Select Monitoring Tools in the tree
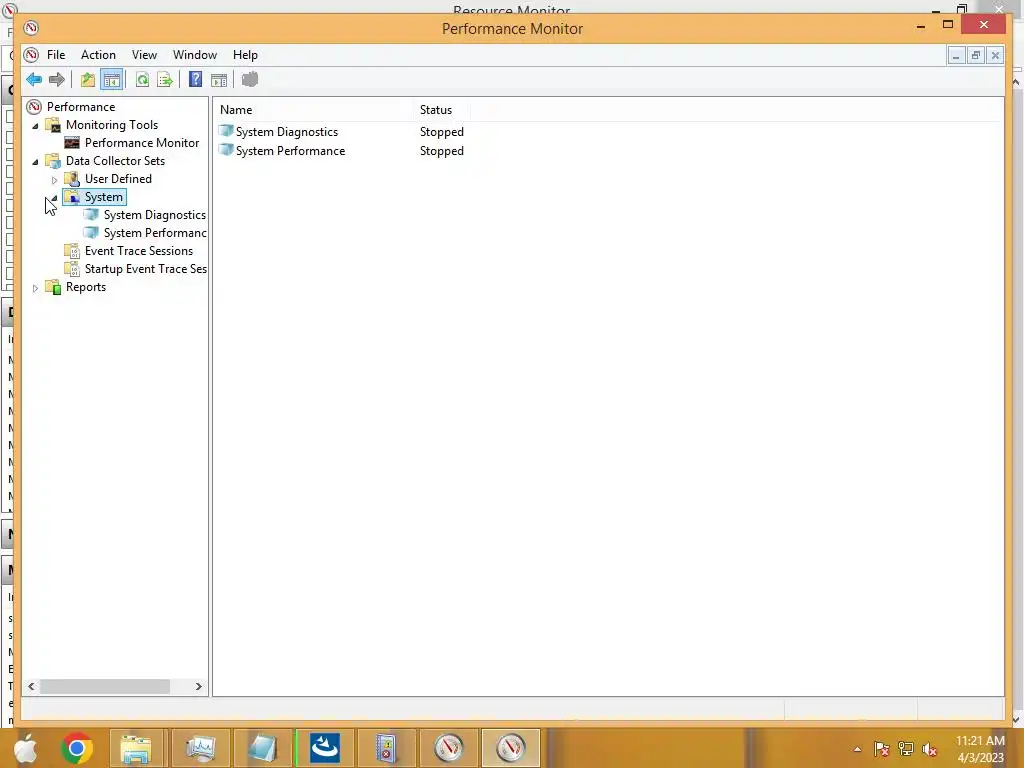Screen dimensions: 1024x768 click(112, 125)
